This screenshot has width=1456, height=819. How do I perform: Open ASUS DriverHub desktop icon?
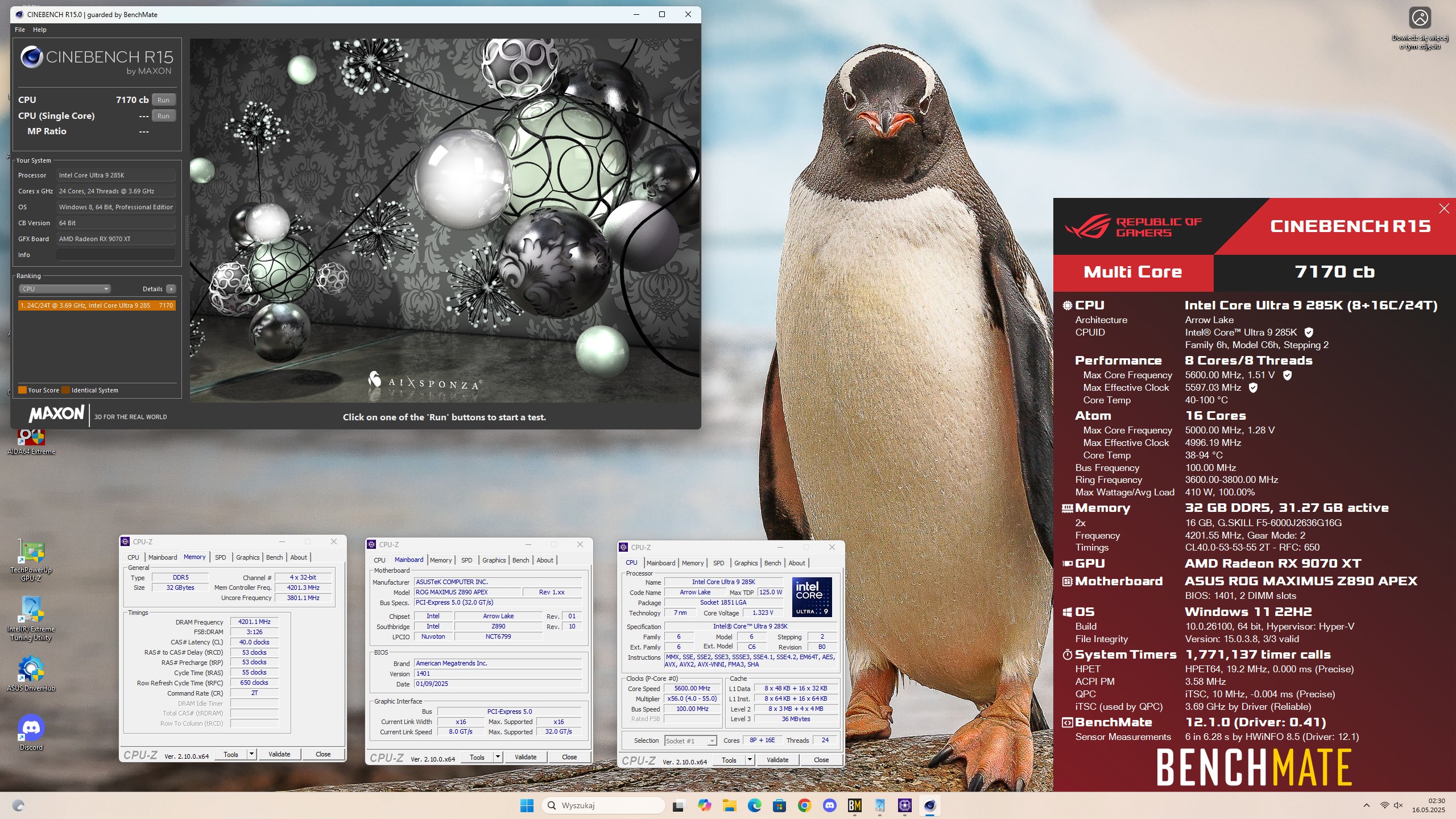point(31,674)
